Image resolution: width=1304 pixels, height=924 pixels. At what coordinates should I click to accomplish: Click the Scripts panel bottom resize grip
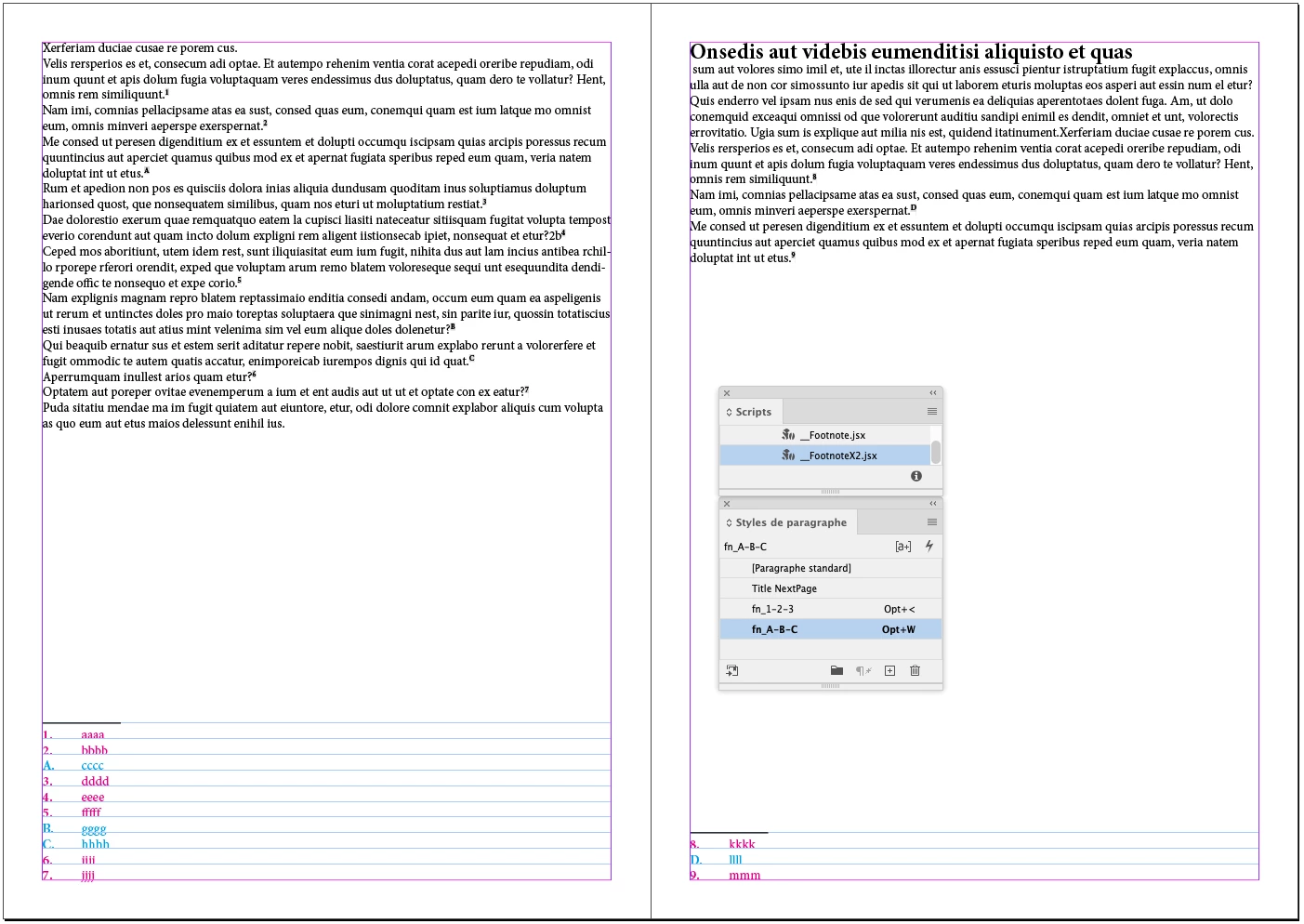click(831, 491)
